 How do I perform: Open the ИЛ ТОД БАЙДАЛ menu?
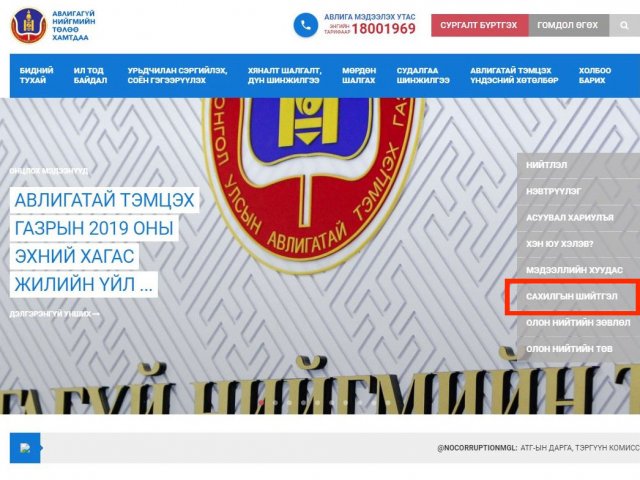click(x=90, y=76)
